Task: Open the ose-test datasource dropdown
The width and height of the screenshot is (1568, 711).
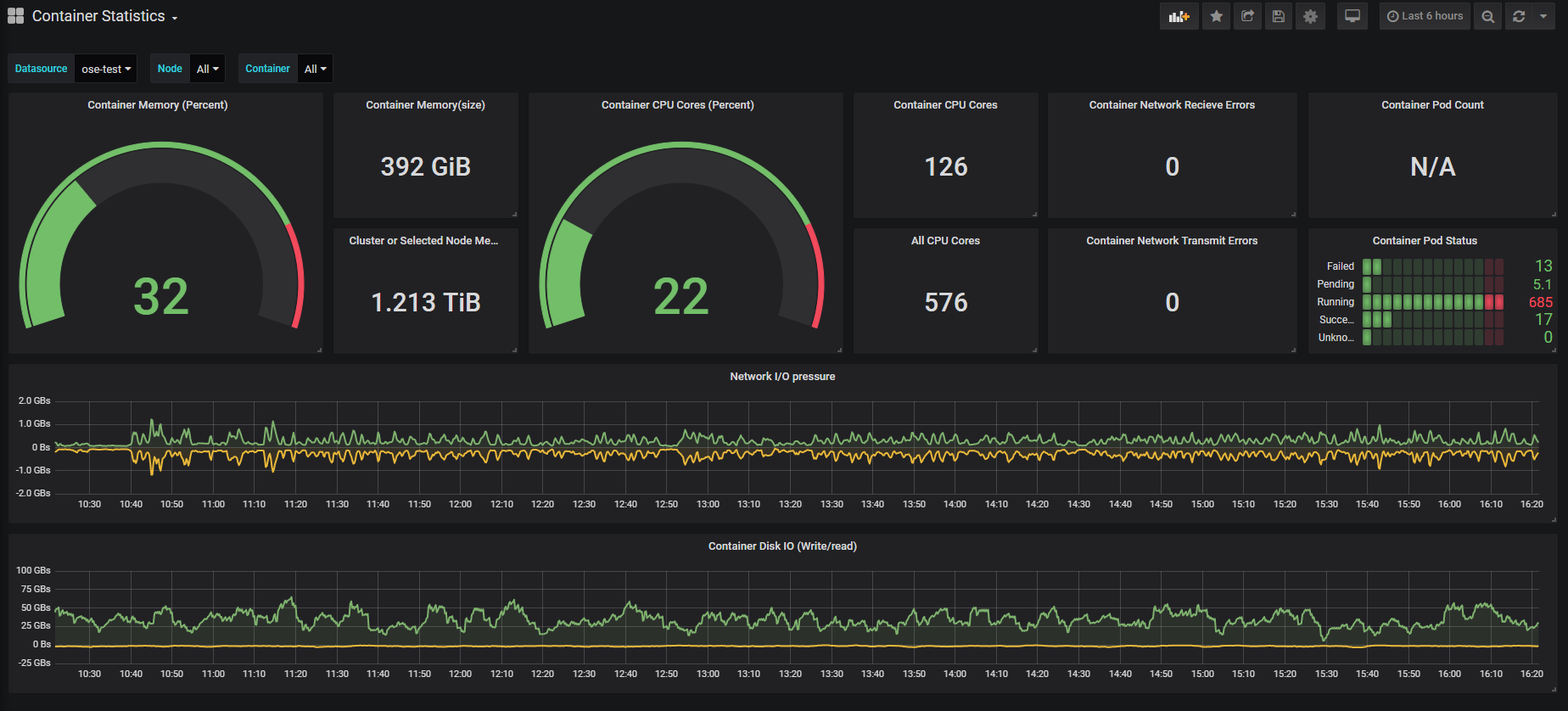Action: click(x=106, y=69)
